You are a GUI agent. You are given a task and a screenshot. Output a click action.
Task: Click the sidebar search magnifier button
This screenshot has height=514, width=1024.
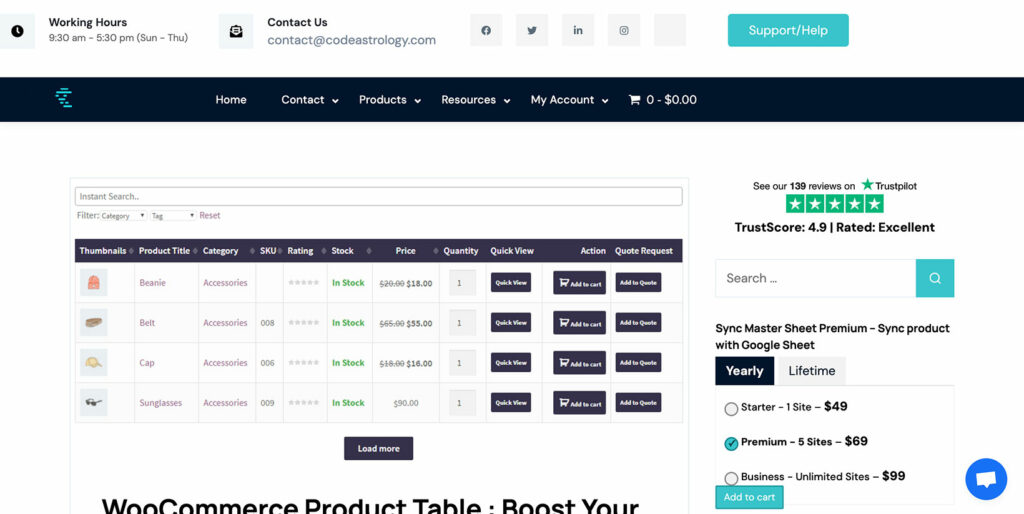[935, 278]
